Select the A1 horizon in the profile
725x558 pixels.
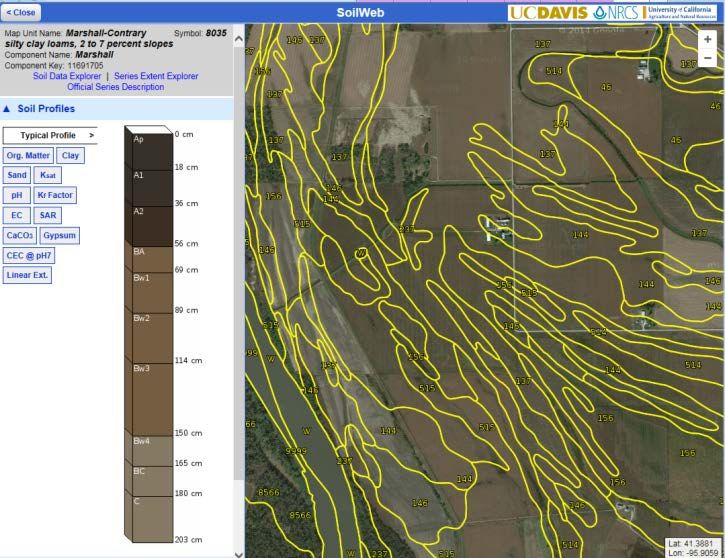pos(152,188)
